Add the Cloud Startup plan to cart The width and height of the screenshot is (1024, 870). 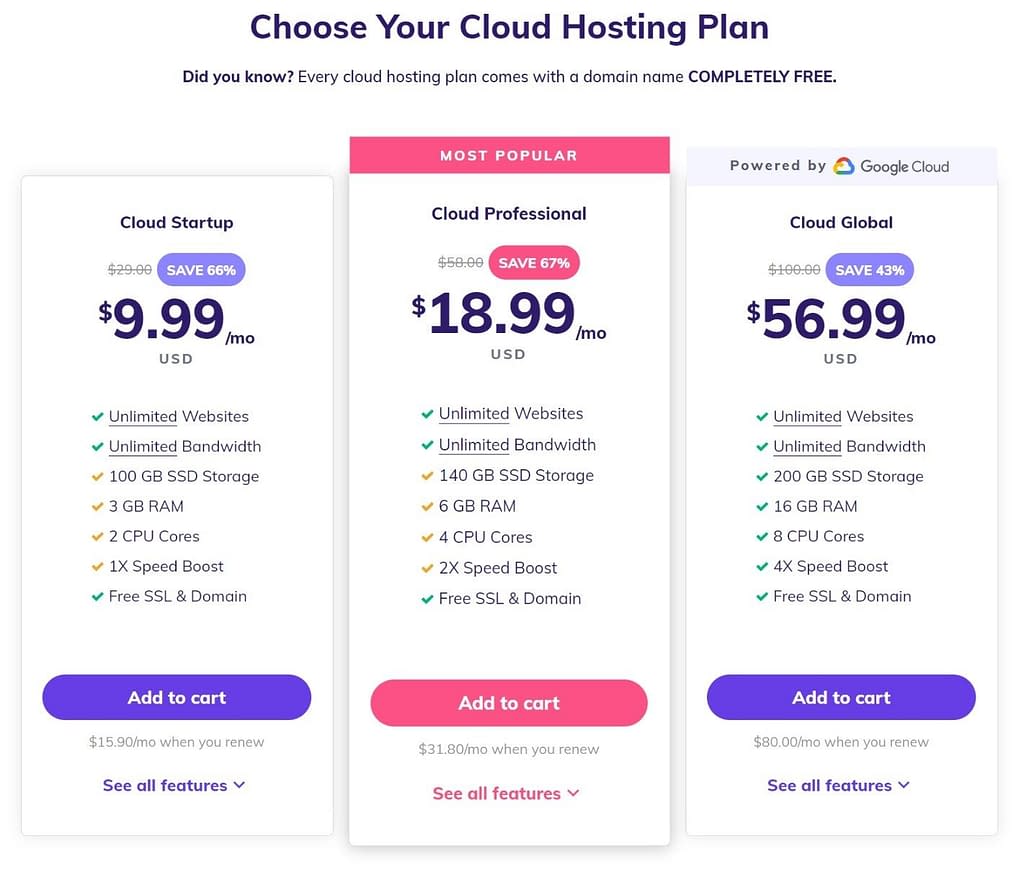(x=177, y=698)
